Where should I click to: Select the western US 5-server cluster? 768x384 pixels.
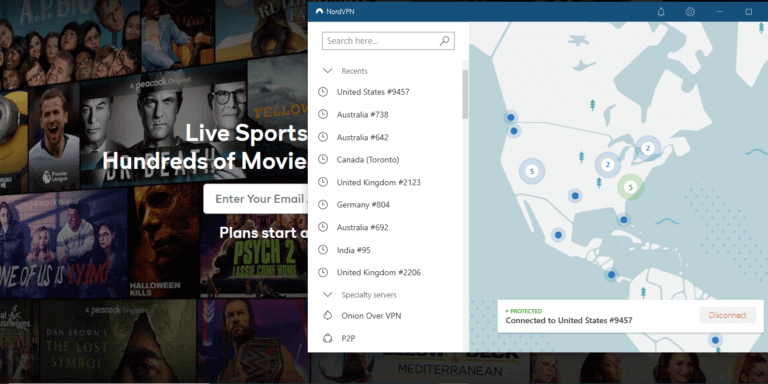pos(531,171)
